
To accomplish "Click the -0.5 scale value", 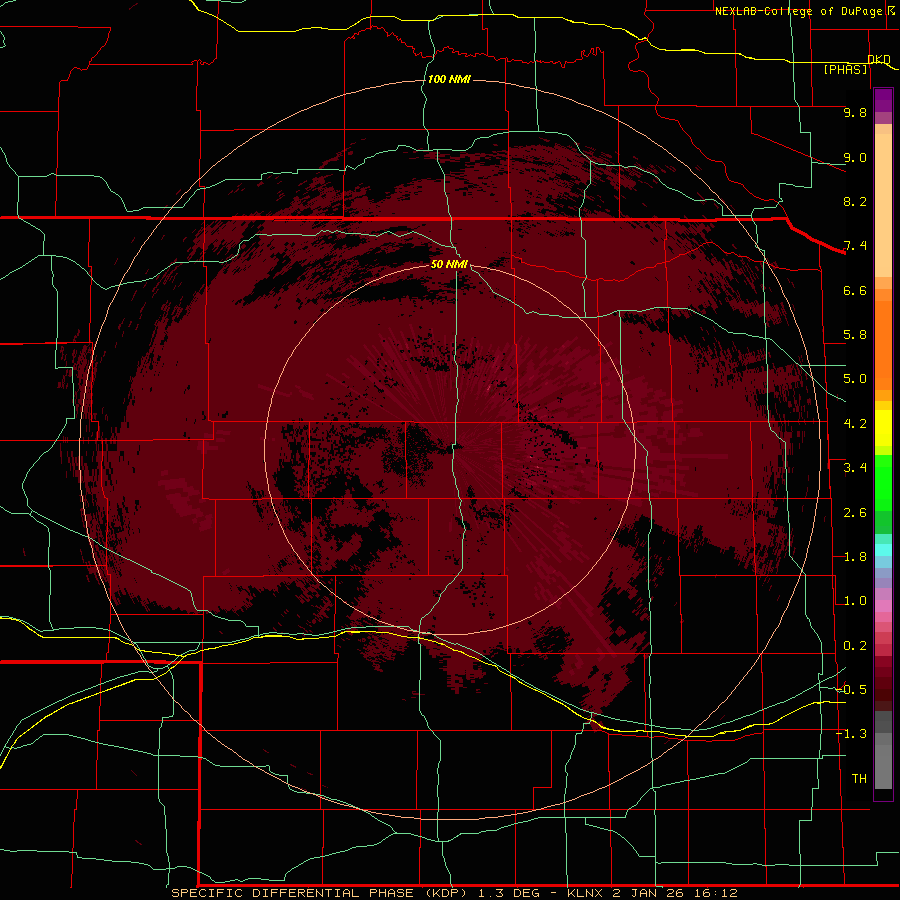I will (x=851, y=689).
